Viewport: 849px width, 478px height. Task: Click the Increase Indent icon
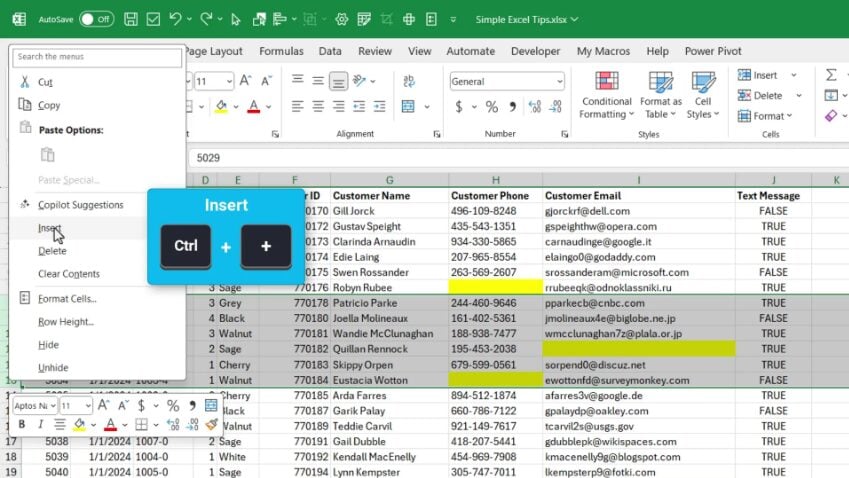click(x=380, y=106)
